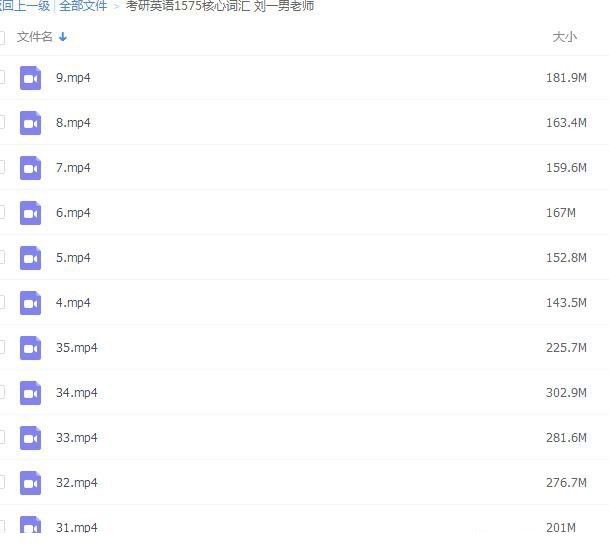This screenshot has width=609, height=556.
Task: Click the video icon for 9.mp4
Action: click(x=30, y=78)
